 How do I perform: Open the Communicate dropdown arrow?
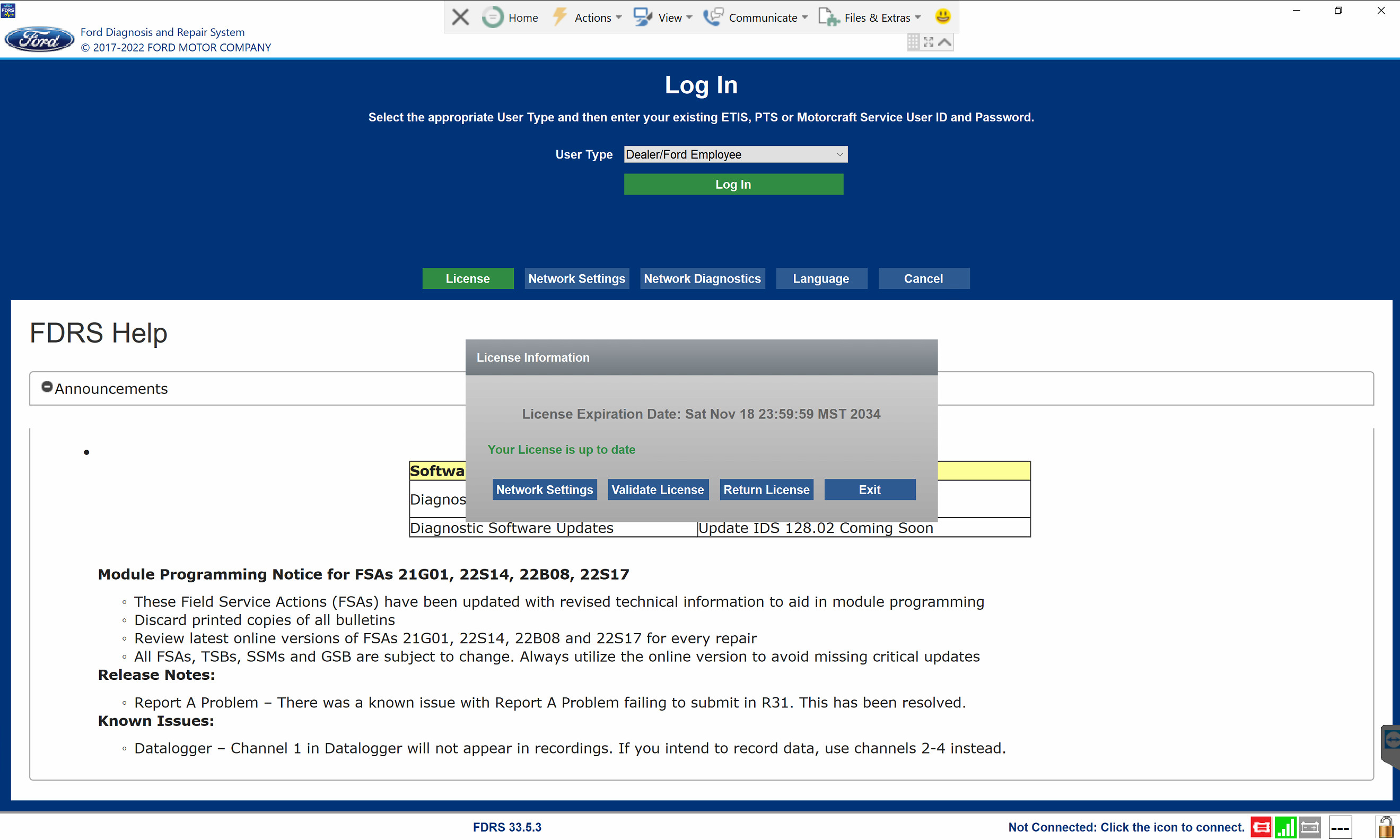(804, 17)
